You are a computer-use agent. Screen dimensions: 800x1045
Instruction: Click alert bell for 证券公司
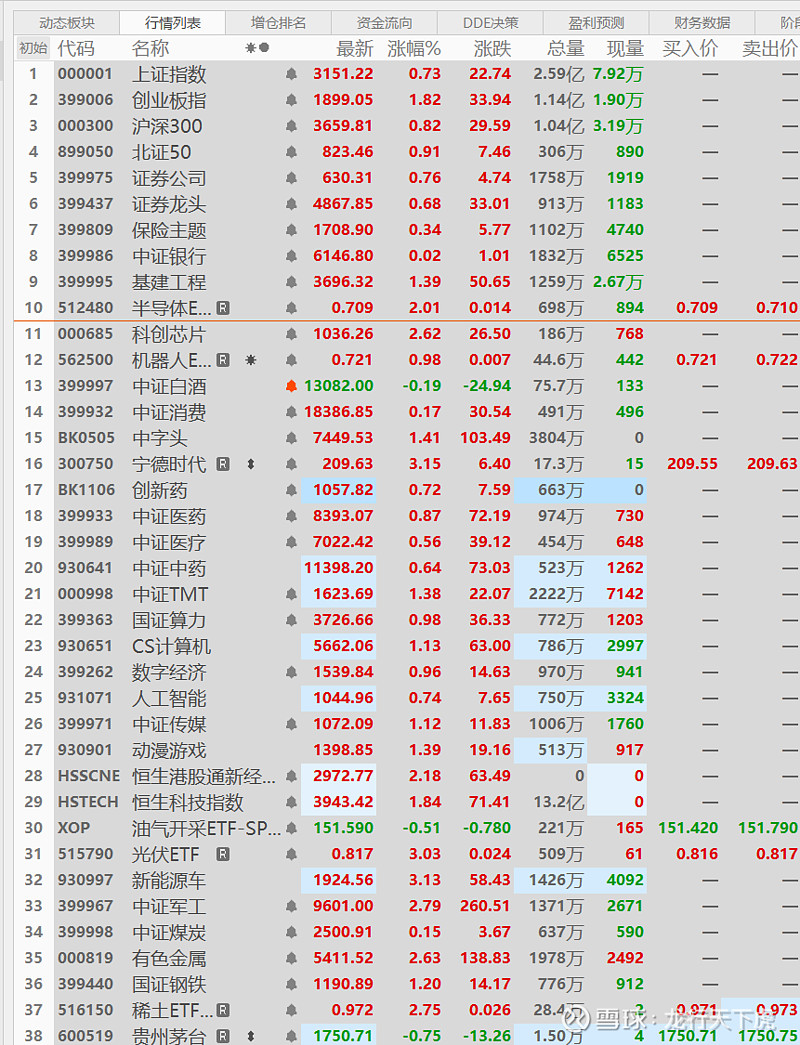pyautogui.click(x=291, y=178)
